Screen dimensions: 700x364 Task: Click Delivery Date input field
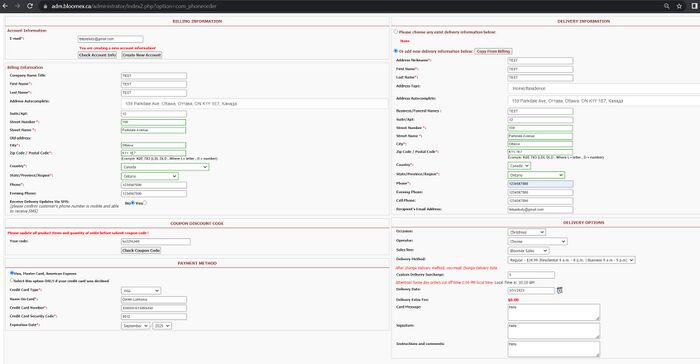pyautogui.click(x=531, y=290)
